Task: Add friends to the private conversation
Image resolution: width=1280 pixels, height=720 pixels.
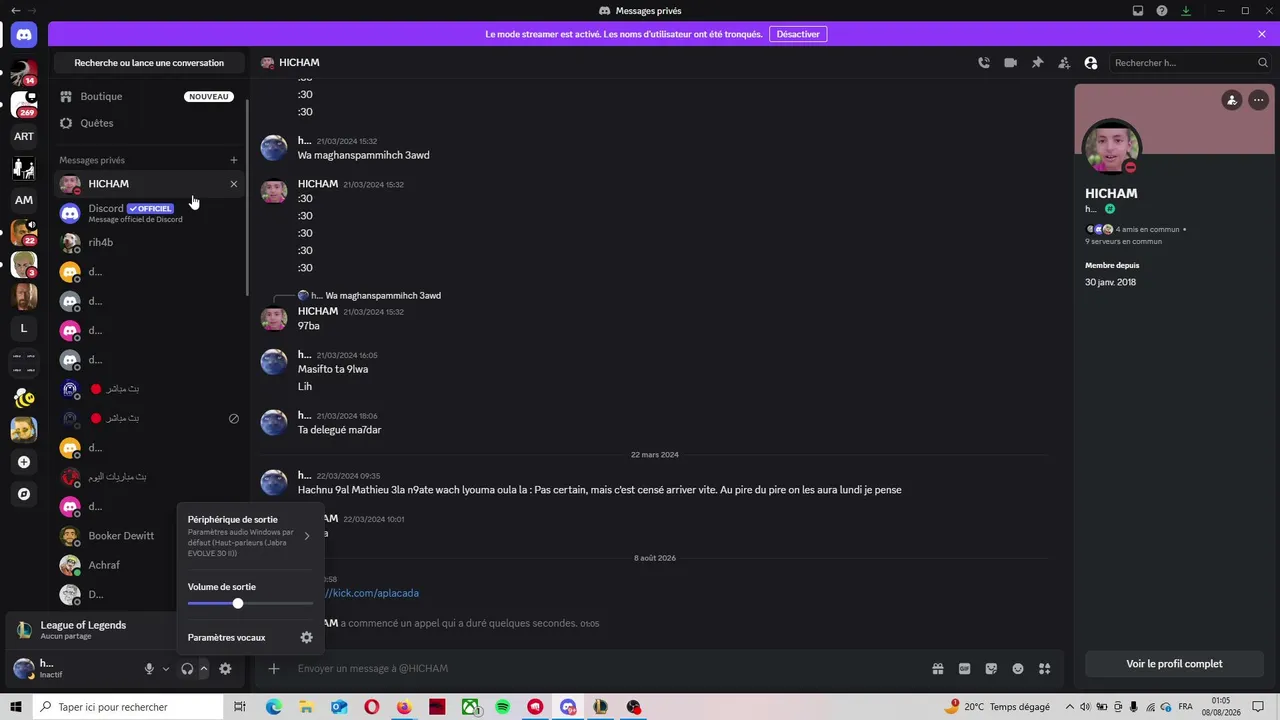Action: 1064,63
